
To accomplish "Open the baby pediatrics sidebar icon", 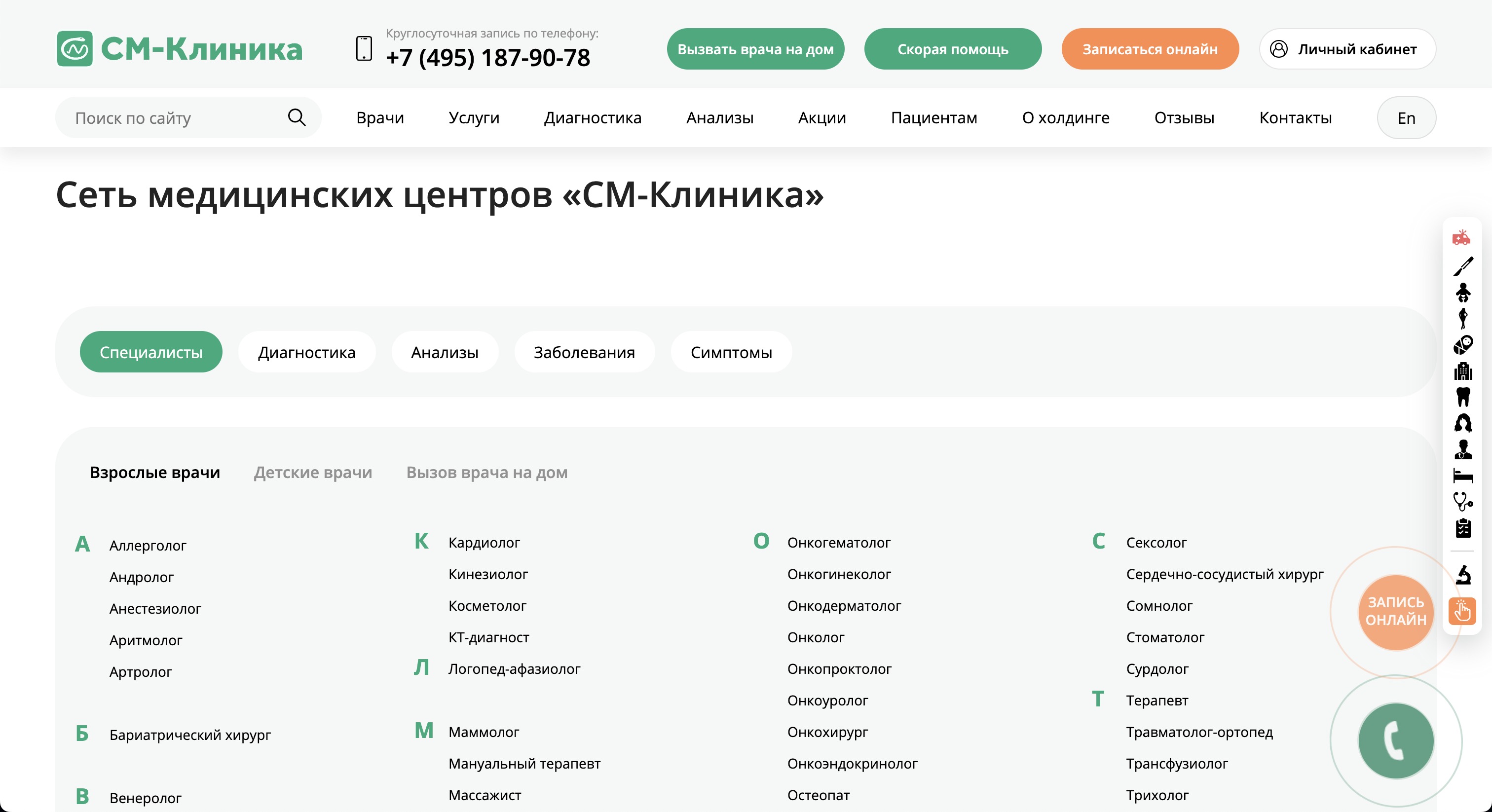I will 1463,293.
